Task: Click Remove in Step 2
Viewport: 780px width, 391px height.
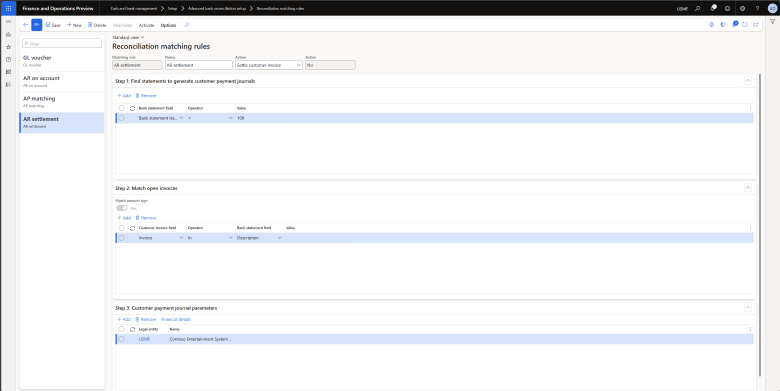Action: 146,218
